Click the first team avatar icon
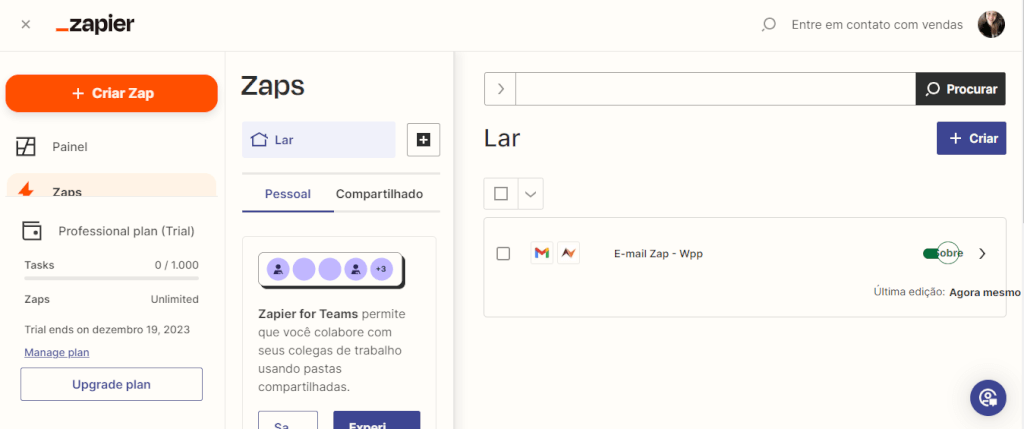Image resolution: width=1024 pixels, height=429 pixels. point(278,269)
